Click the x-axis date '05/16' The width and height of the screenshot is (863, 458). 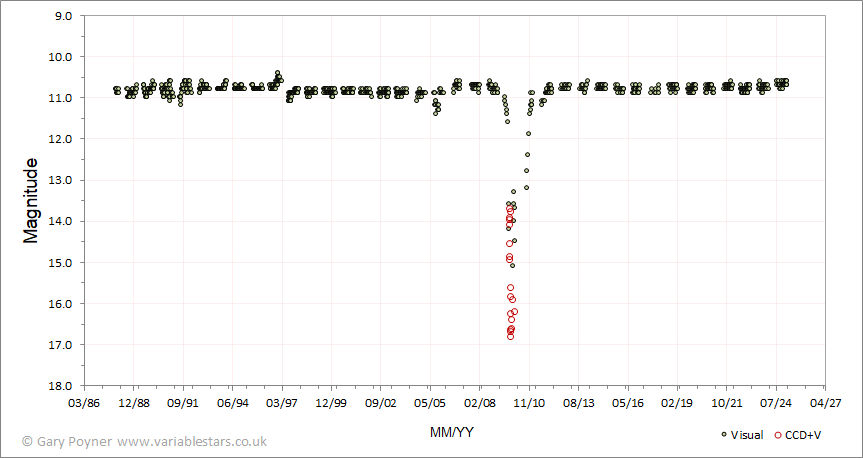pos(627,404)
